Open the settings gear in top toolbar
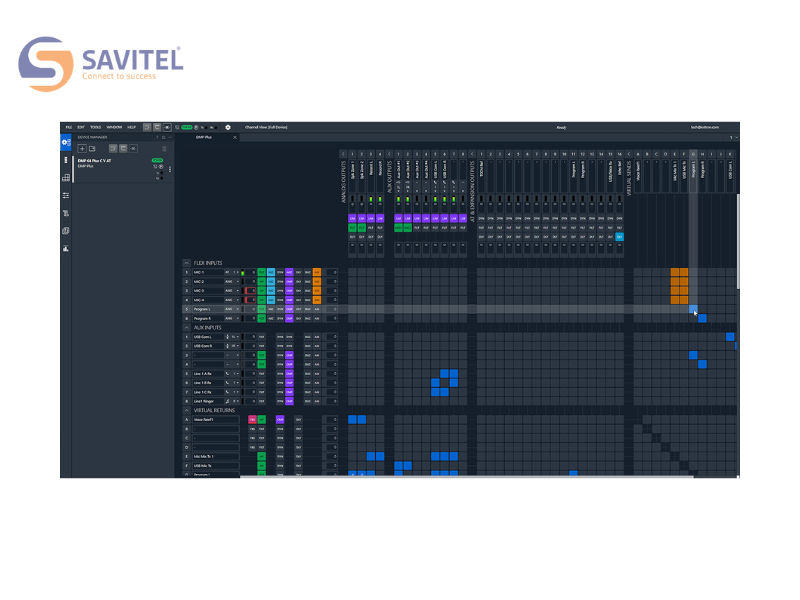The image size is (800, 600). (x=228, y=127)
